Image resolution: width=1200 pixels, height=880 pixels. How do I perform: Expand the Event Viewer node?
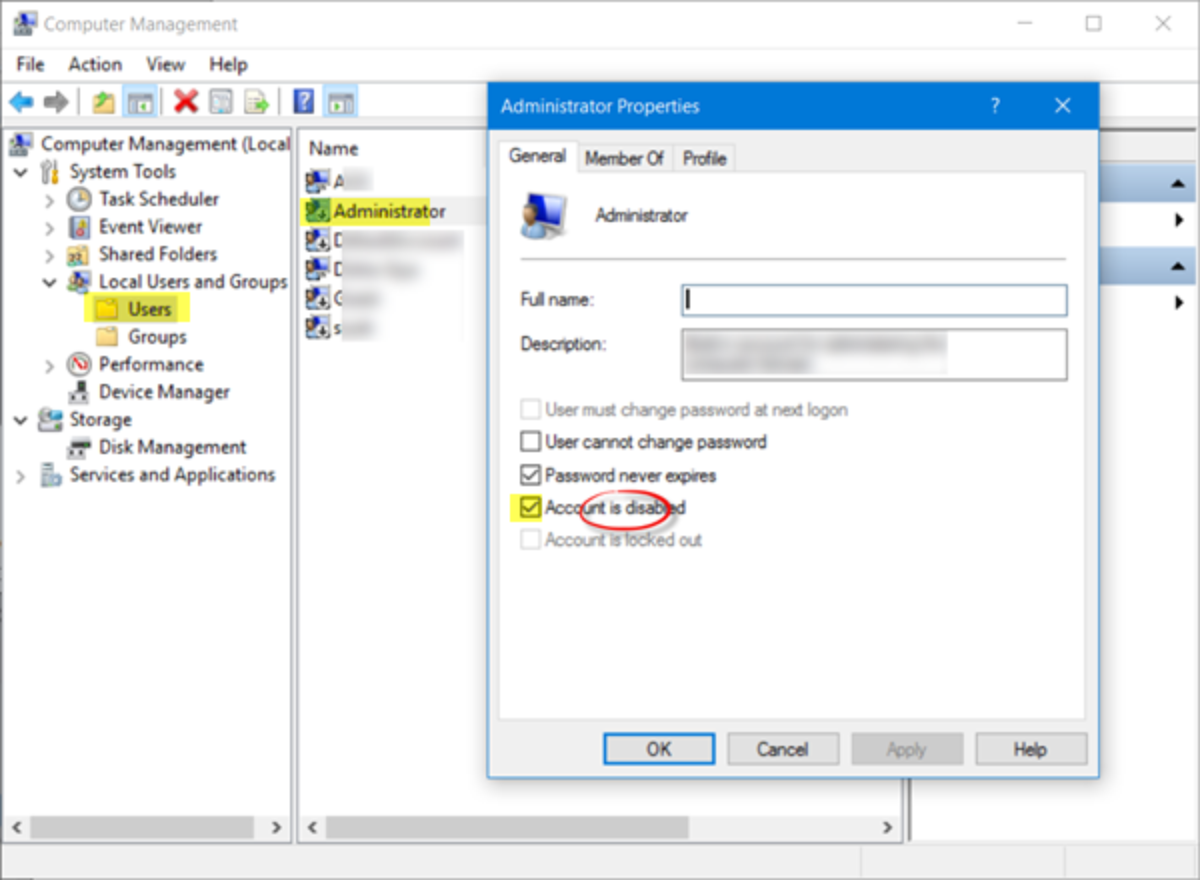pos(50,227)
